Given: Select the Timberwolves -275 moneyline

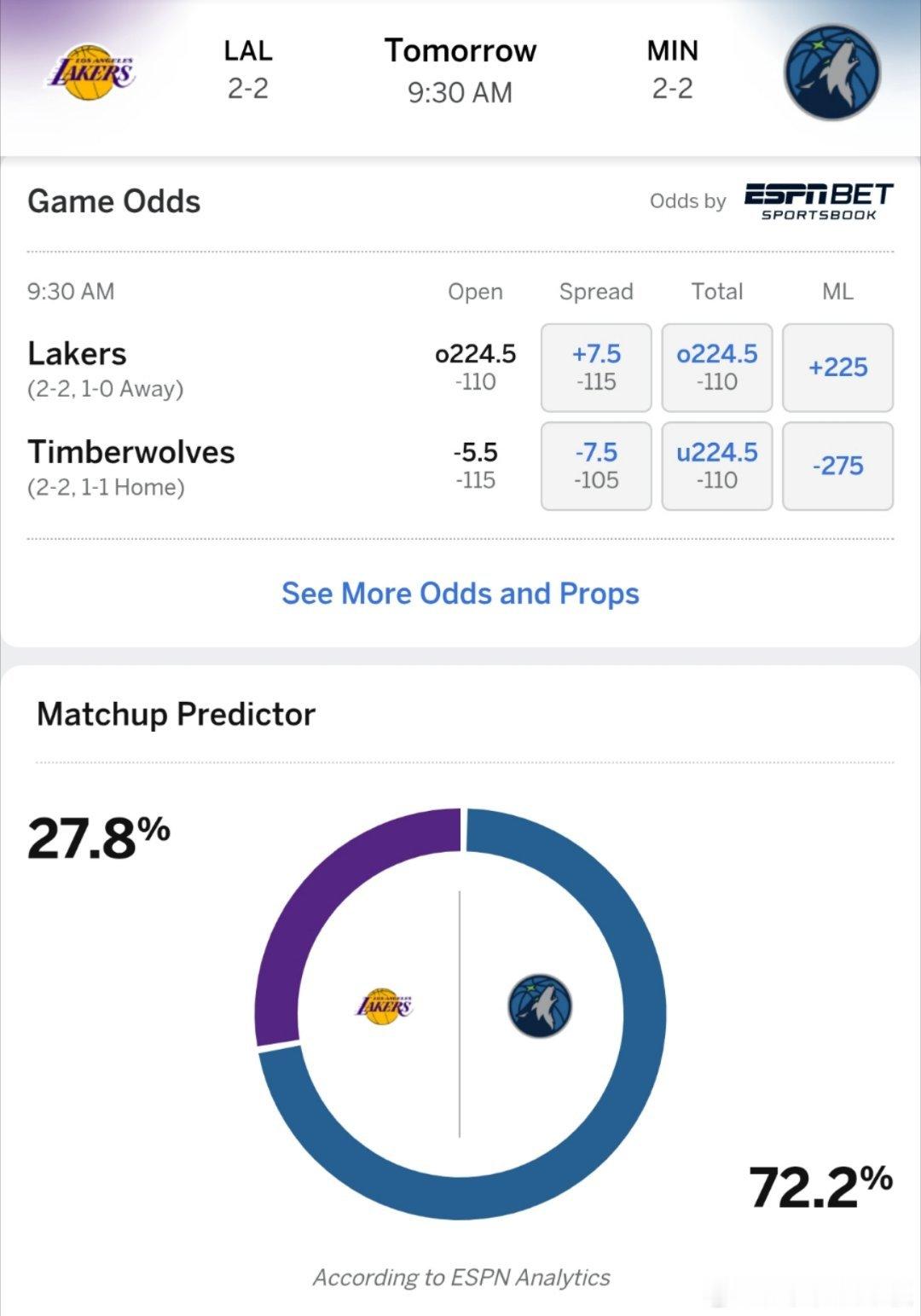Looking at the screenshot, I should click(x=837, y=466).
